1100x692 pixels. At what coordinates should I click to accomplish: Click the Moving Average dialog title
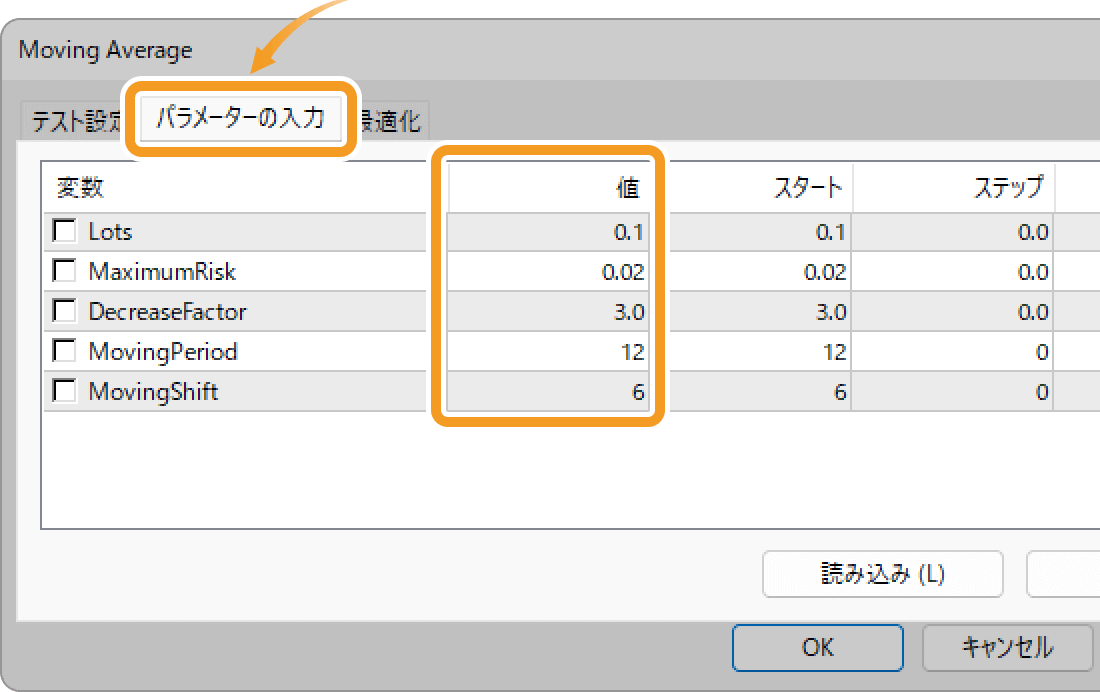click(105, 51)
